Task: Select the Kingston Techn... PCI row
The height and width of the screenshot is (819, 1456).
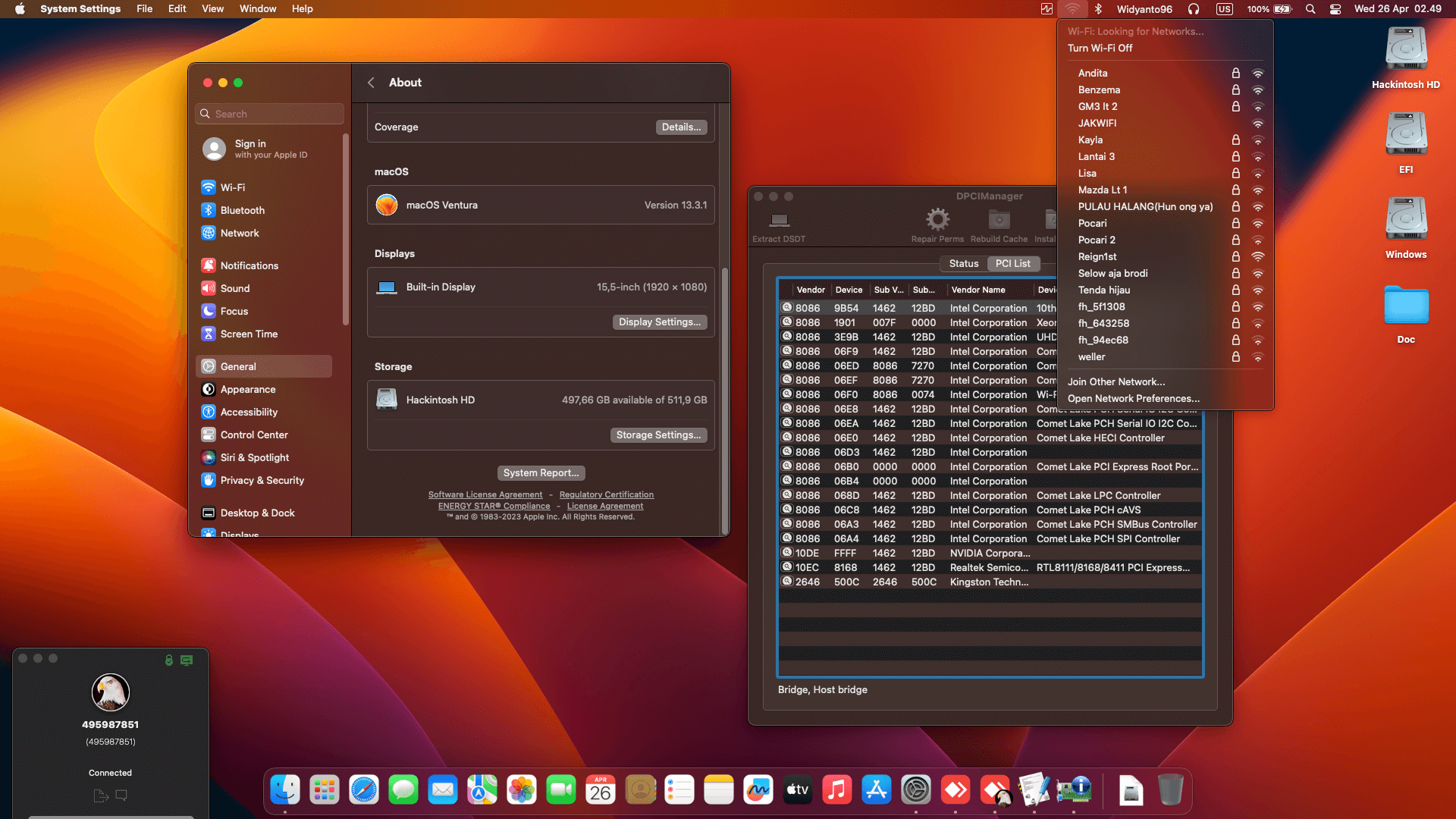Action: tap(990, 582)
